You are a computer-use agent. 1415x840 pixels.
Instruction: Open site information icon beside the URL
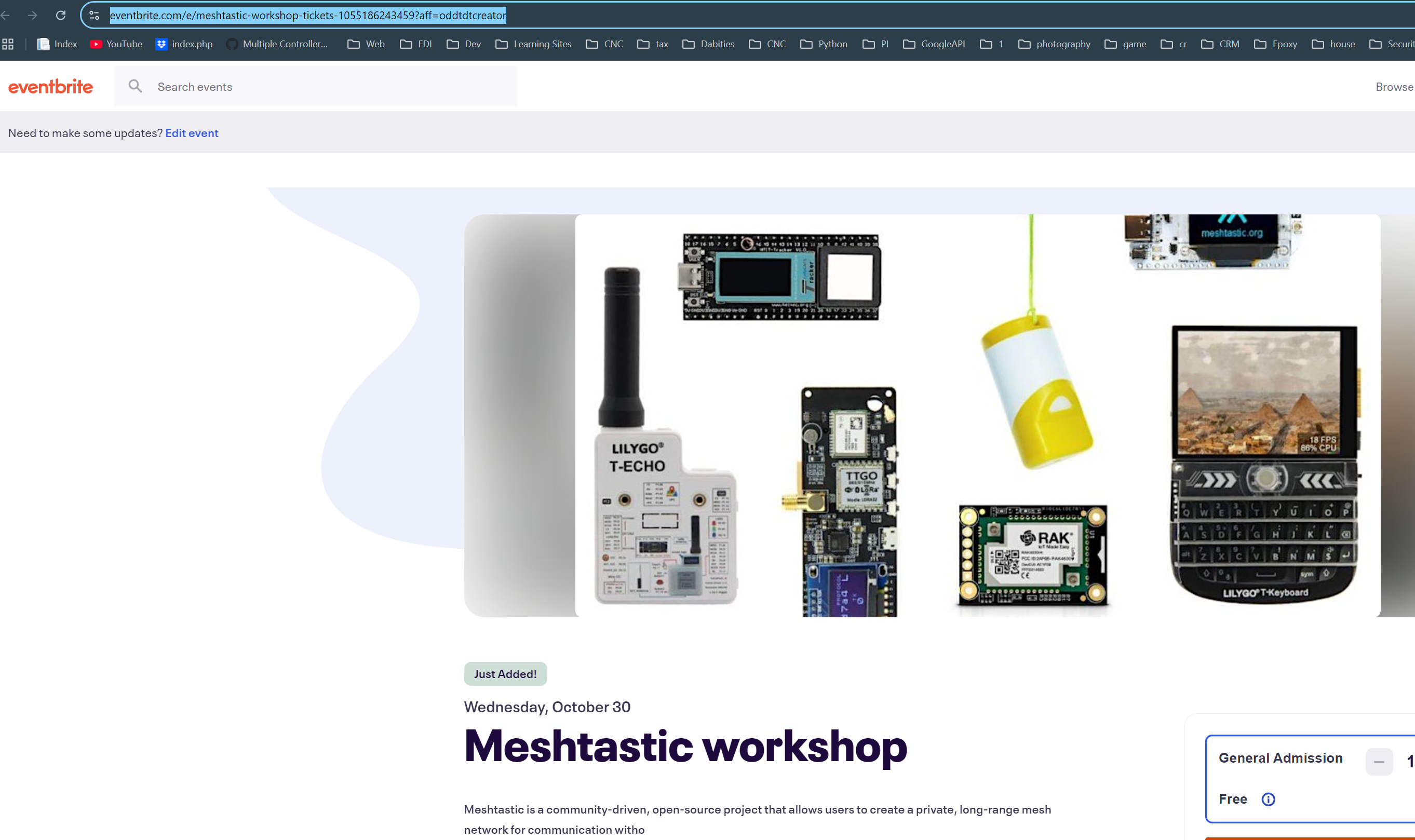(95, 15)
